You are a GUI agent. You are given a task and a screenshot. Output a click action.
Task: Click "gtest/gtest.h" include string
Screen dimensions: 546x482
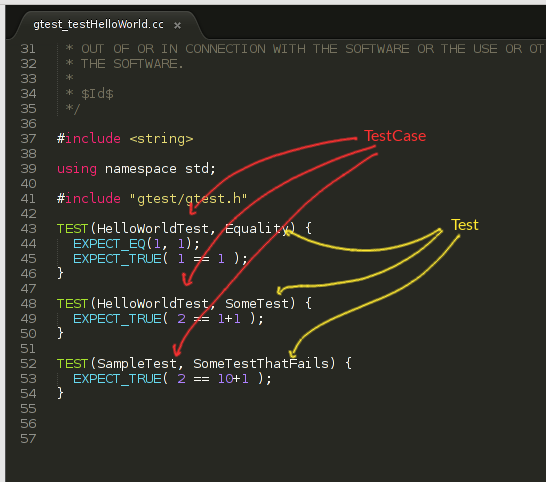(x=188, y=199)
